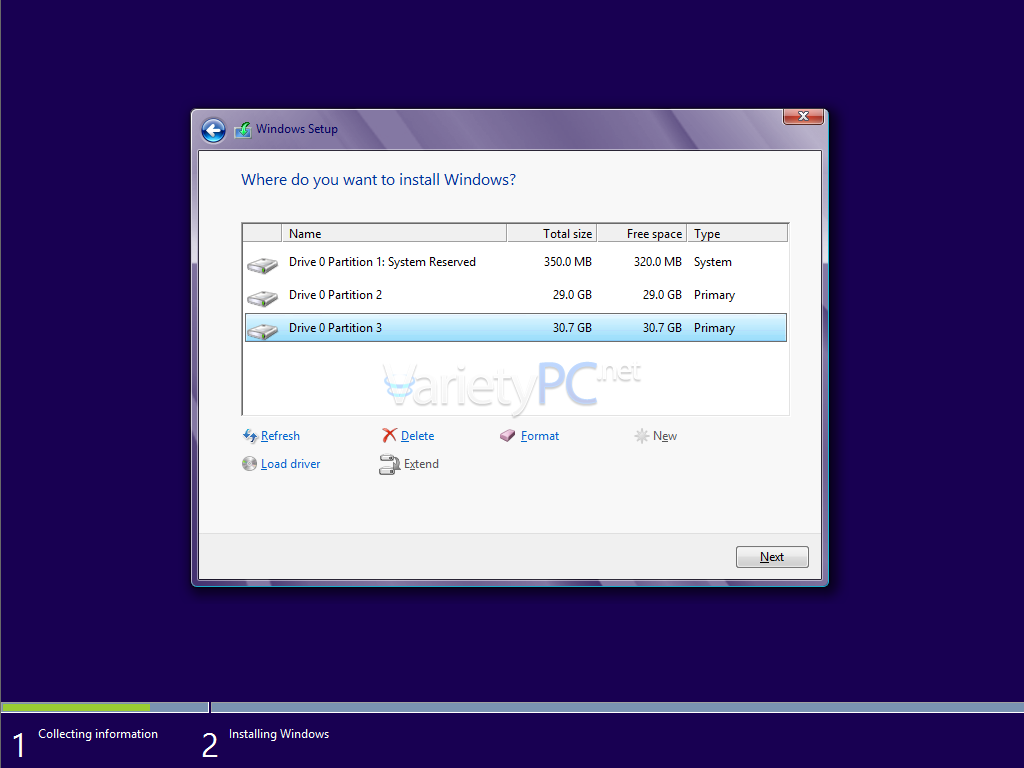Image resolution: width=1024 pixels, height=768 pixels.
Task: Click the Load driver disc icon
Action: (249, 464)
